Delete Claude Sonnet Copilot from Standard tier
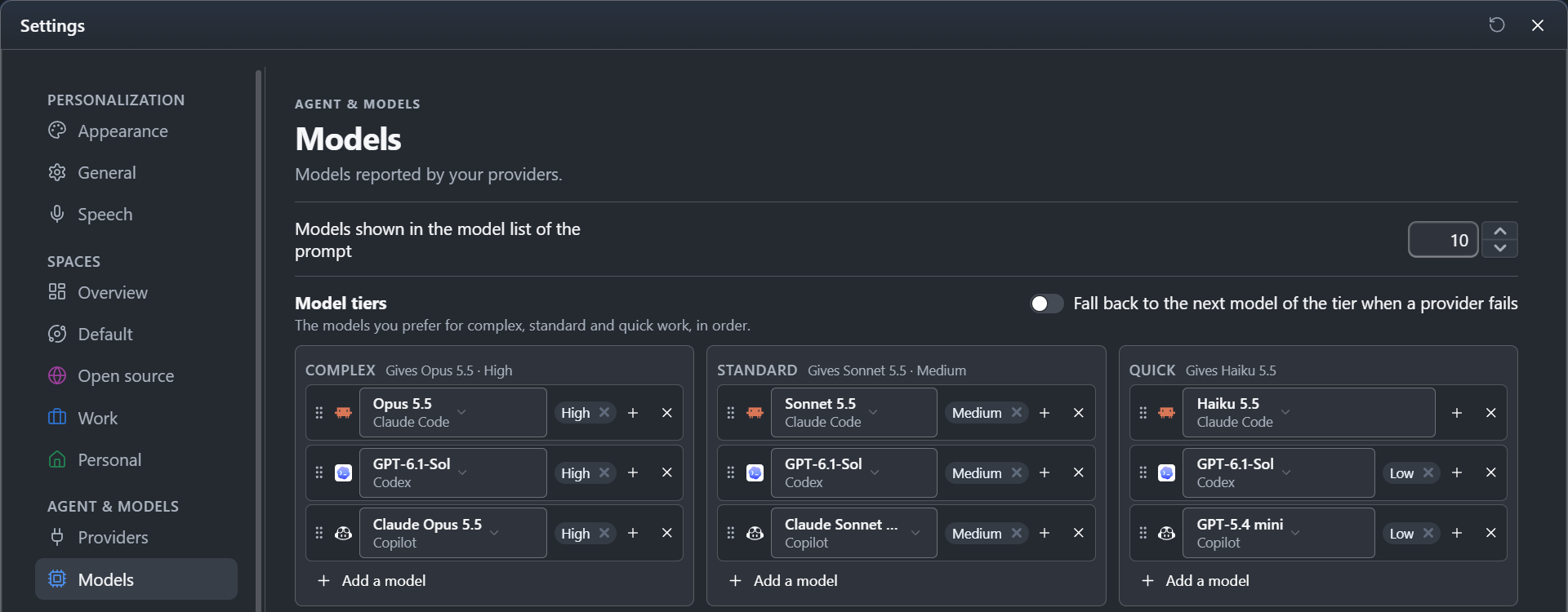 (x=1079, y=533)
